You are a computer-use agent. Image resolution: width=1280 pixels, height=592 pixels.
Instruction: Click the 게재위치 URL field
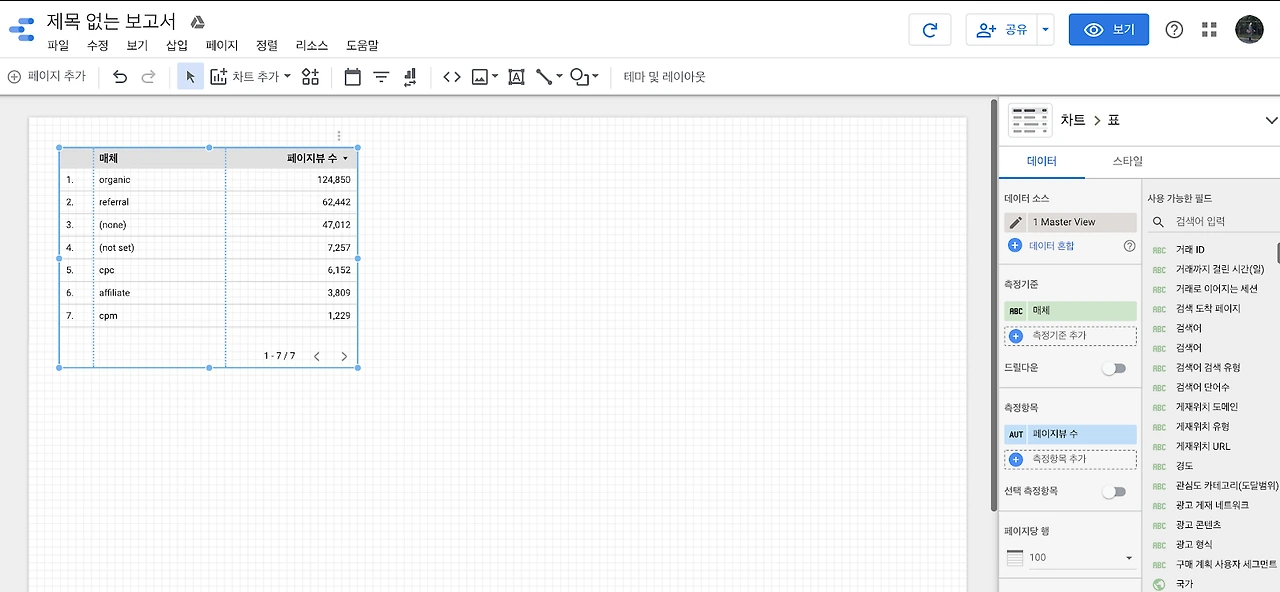pos(1203,446)
